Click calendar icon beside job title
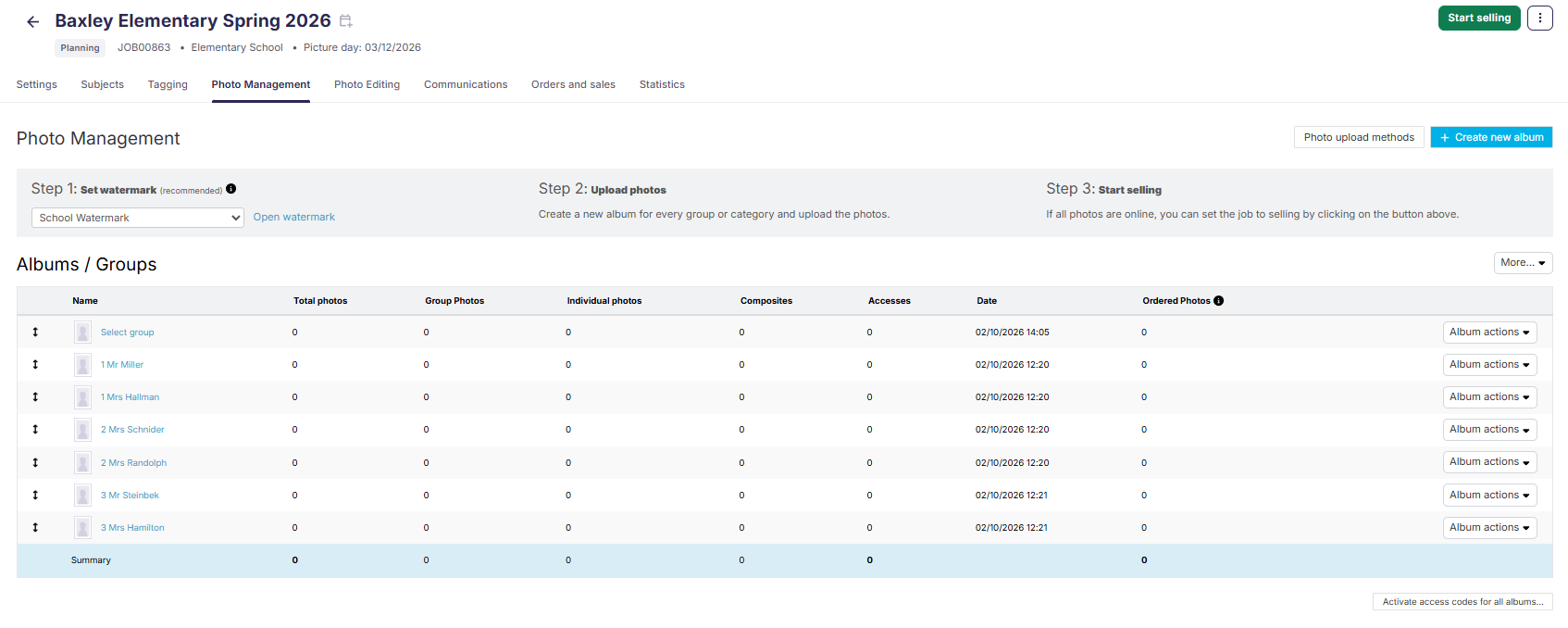 (346, 21)
